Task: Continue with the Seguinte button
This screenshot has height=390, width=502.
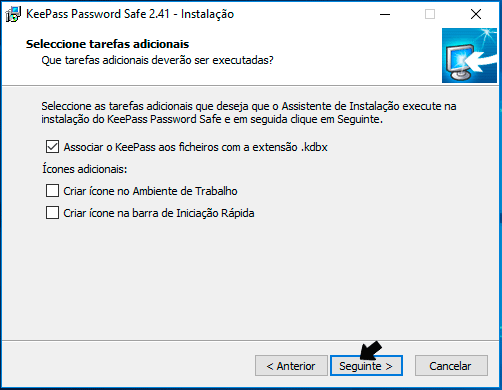Action: tap(366, 366)
